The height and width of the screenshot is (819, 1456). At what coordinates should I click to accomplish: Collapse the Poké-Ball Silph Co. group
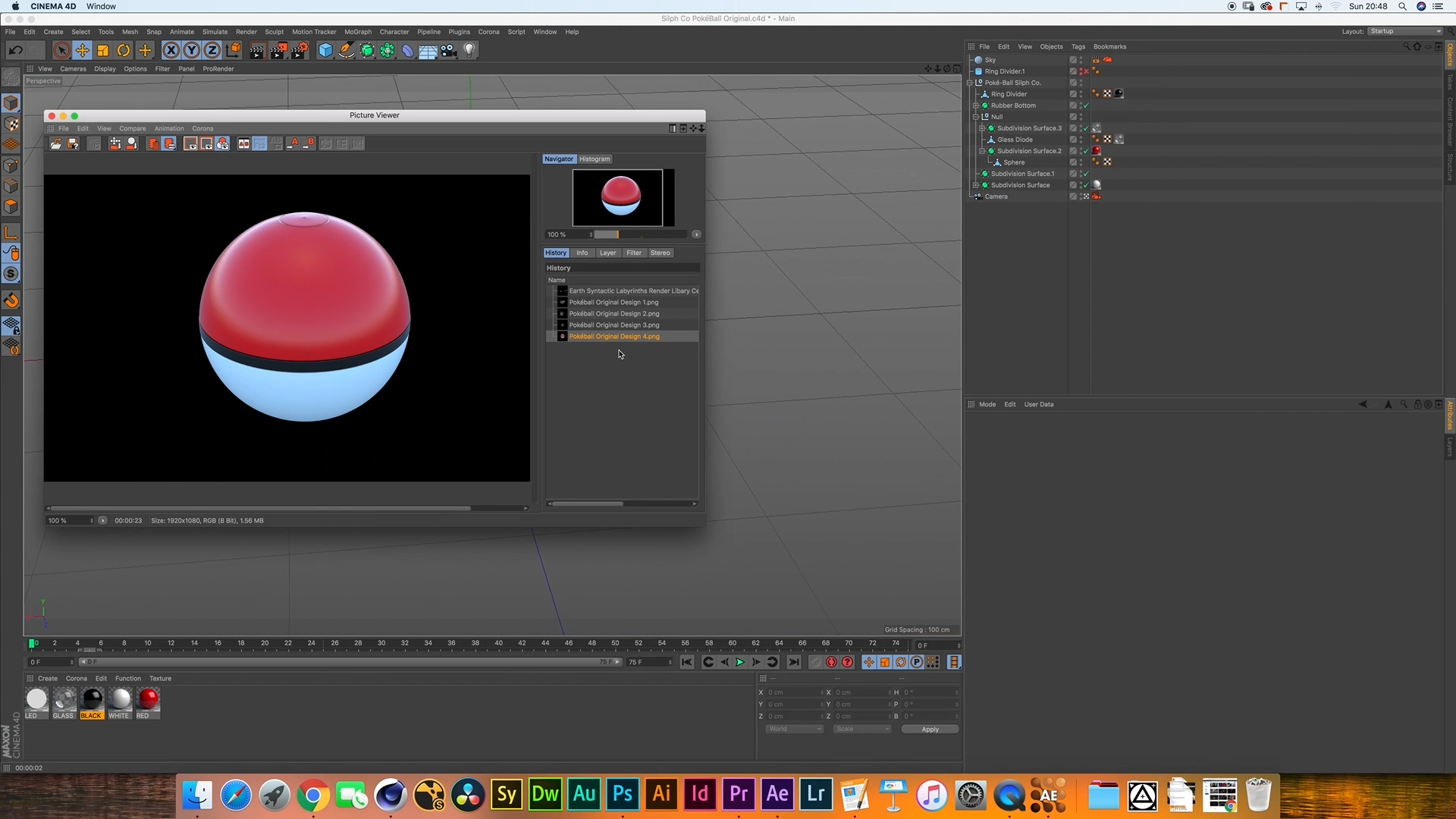pyautogui.click(x=970, y=83)
